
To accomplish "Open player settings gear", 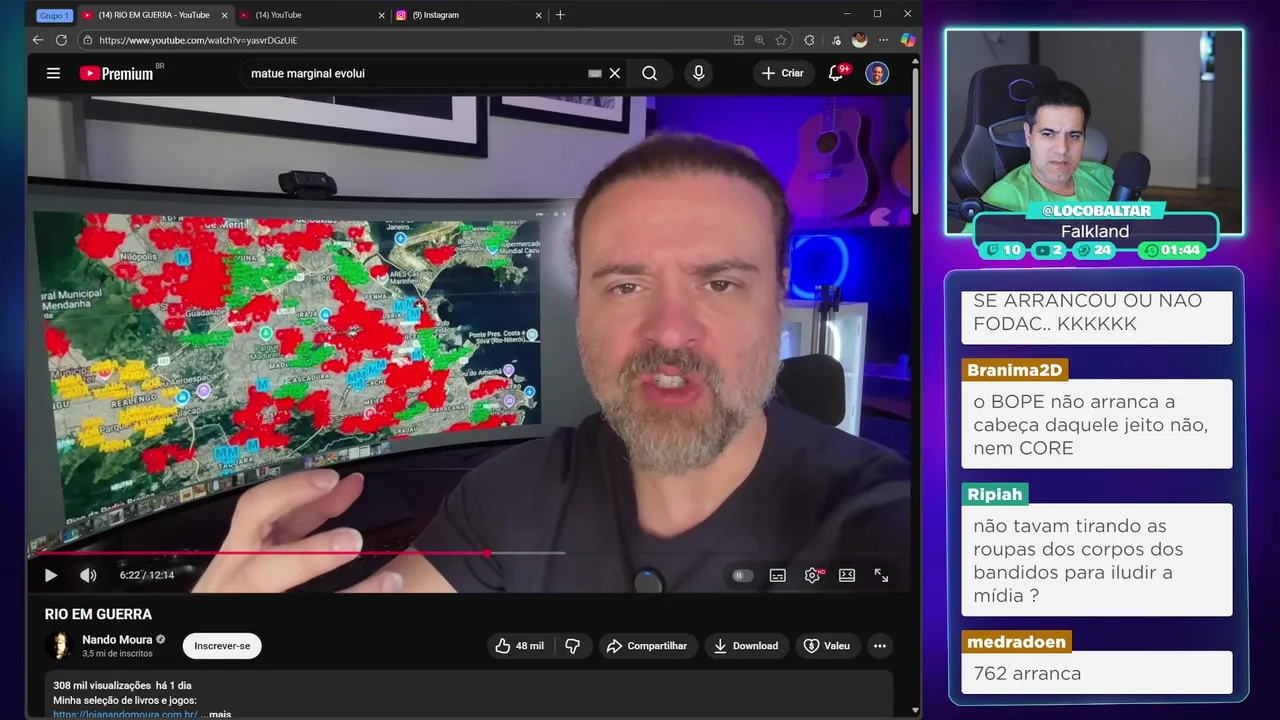I will 813,575.
